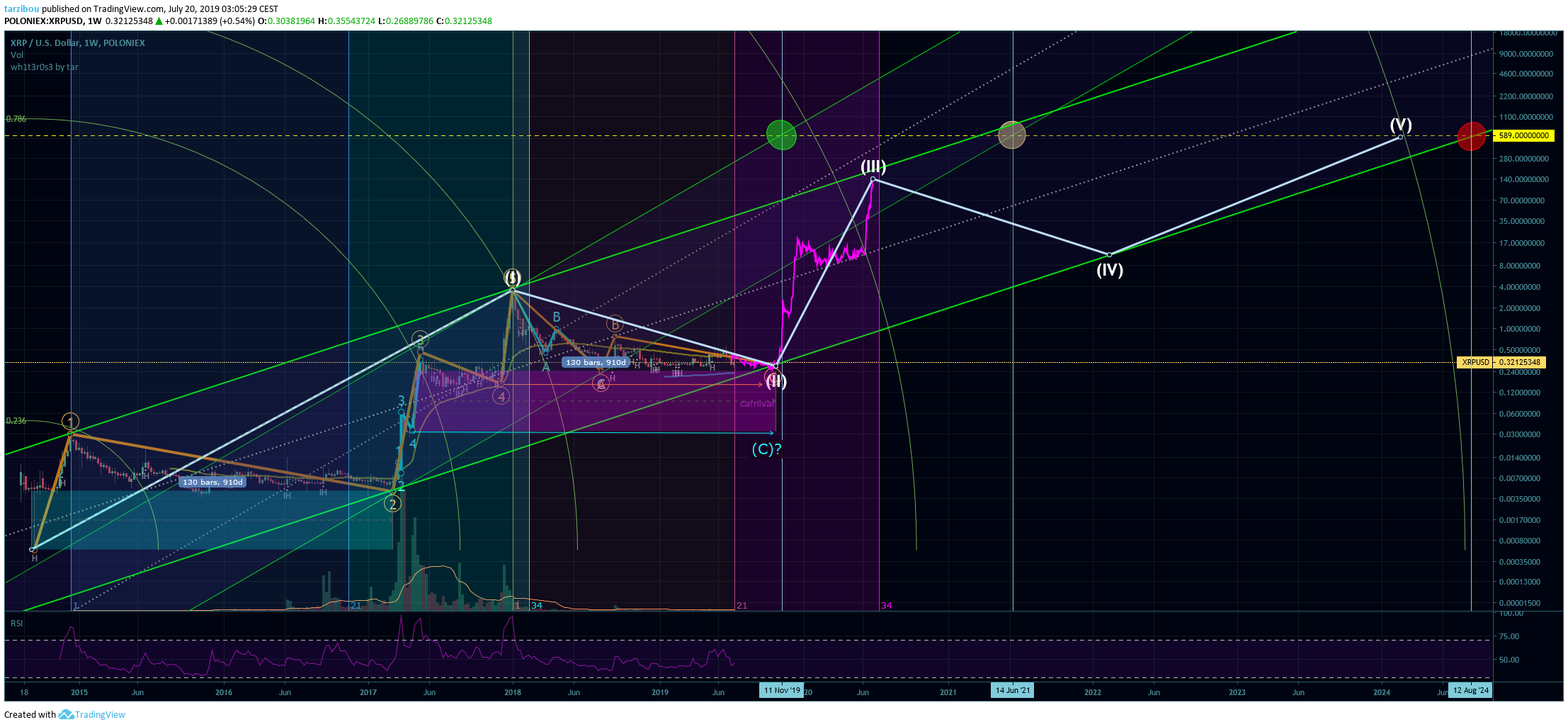The image size is (1568, 727).
Task: Click the 2018 label on the time axis
Action: click(513, 692)
